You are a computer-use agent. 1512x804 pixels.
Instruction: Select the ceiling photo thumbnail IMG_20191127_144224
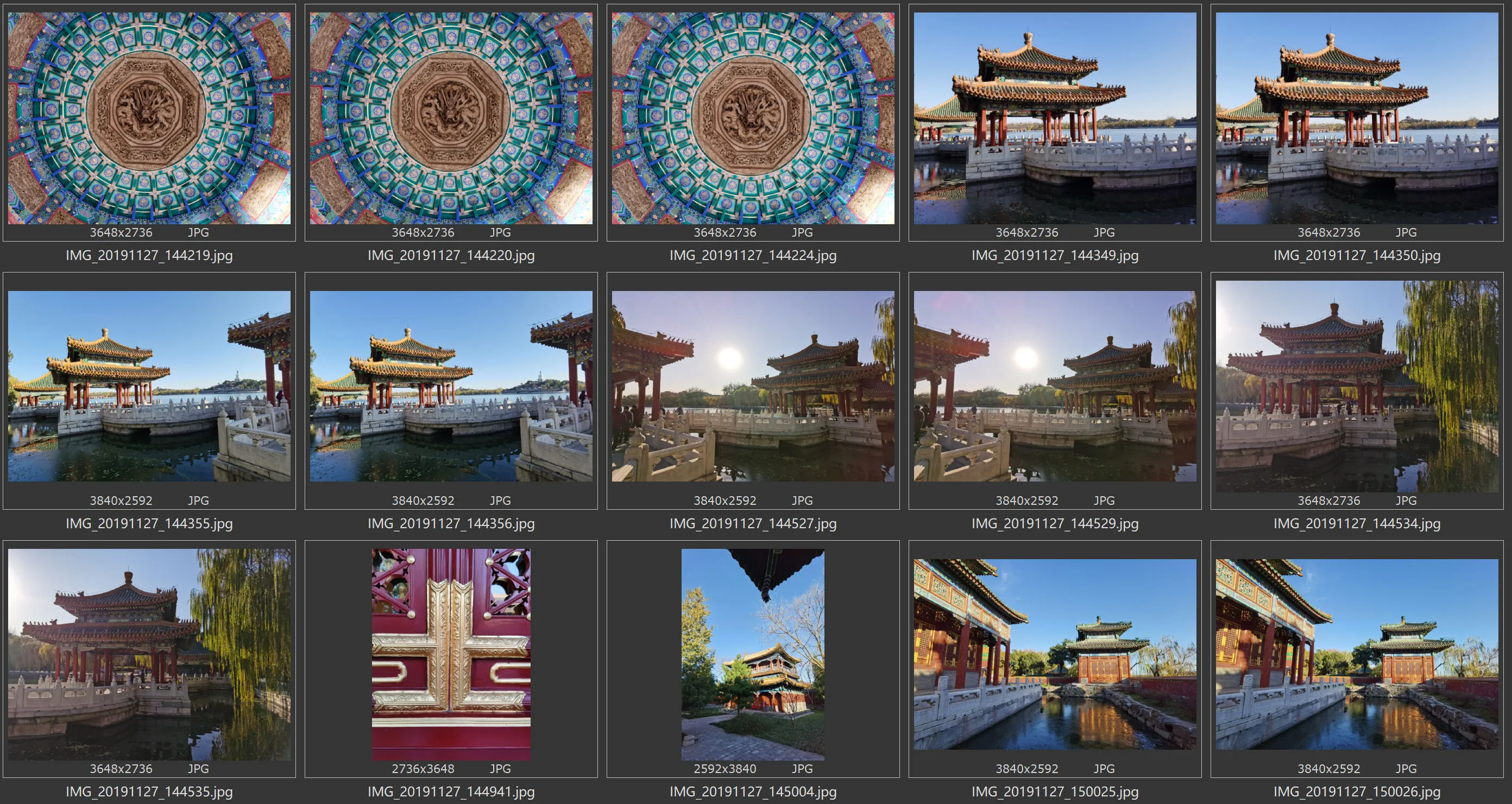pyautogui.click(x=753, y=118)
